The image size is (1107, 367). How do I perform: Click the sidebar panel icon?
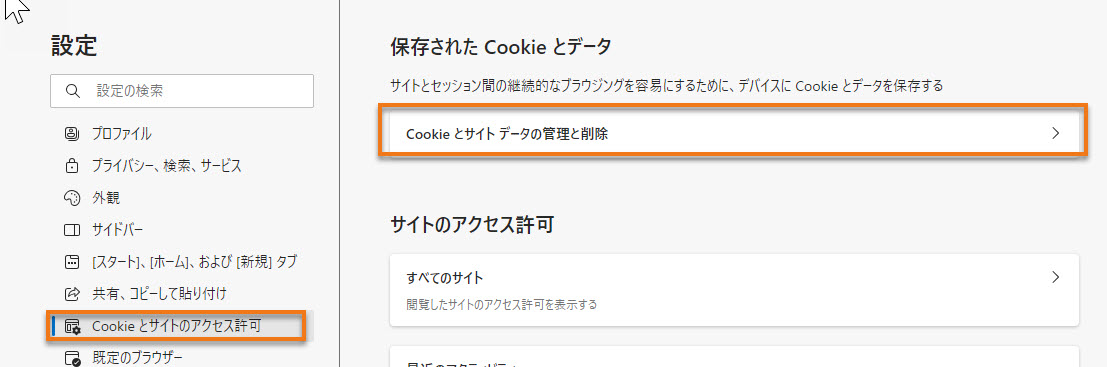[x=72, y=230]
